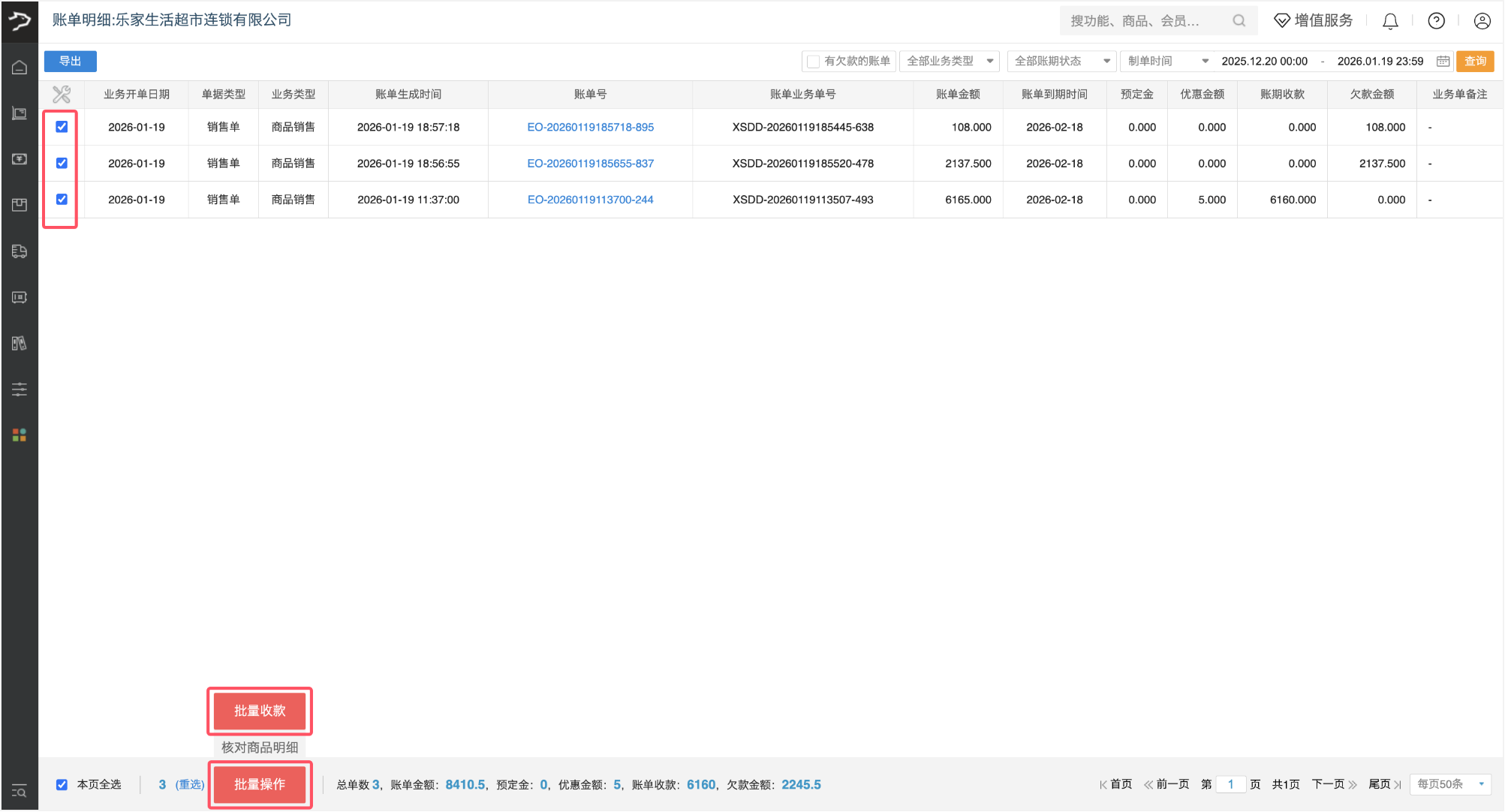Click the page number input field
The image size is (1505, 812).
(x=1230, y=784)
